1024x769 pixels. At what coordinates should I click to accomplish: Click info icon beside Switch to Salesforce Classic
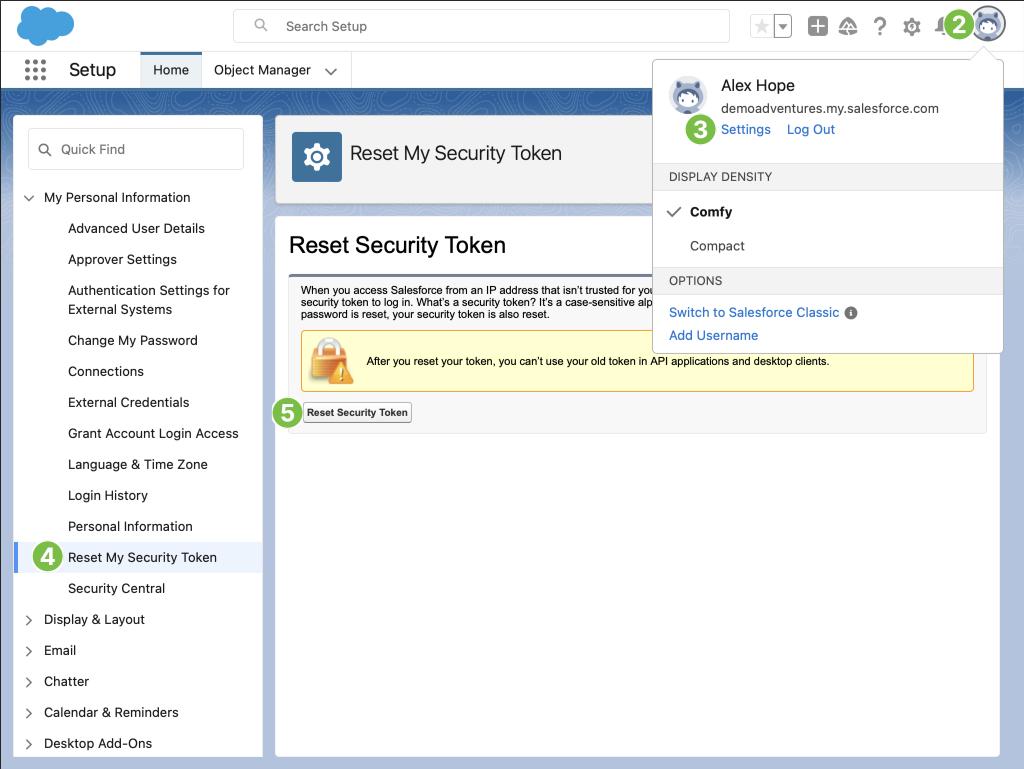tap(851, 313)
